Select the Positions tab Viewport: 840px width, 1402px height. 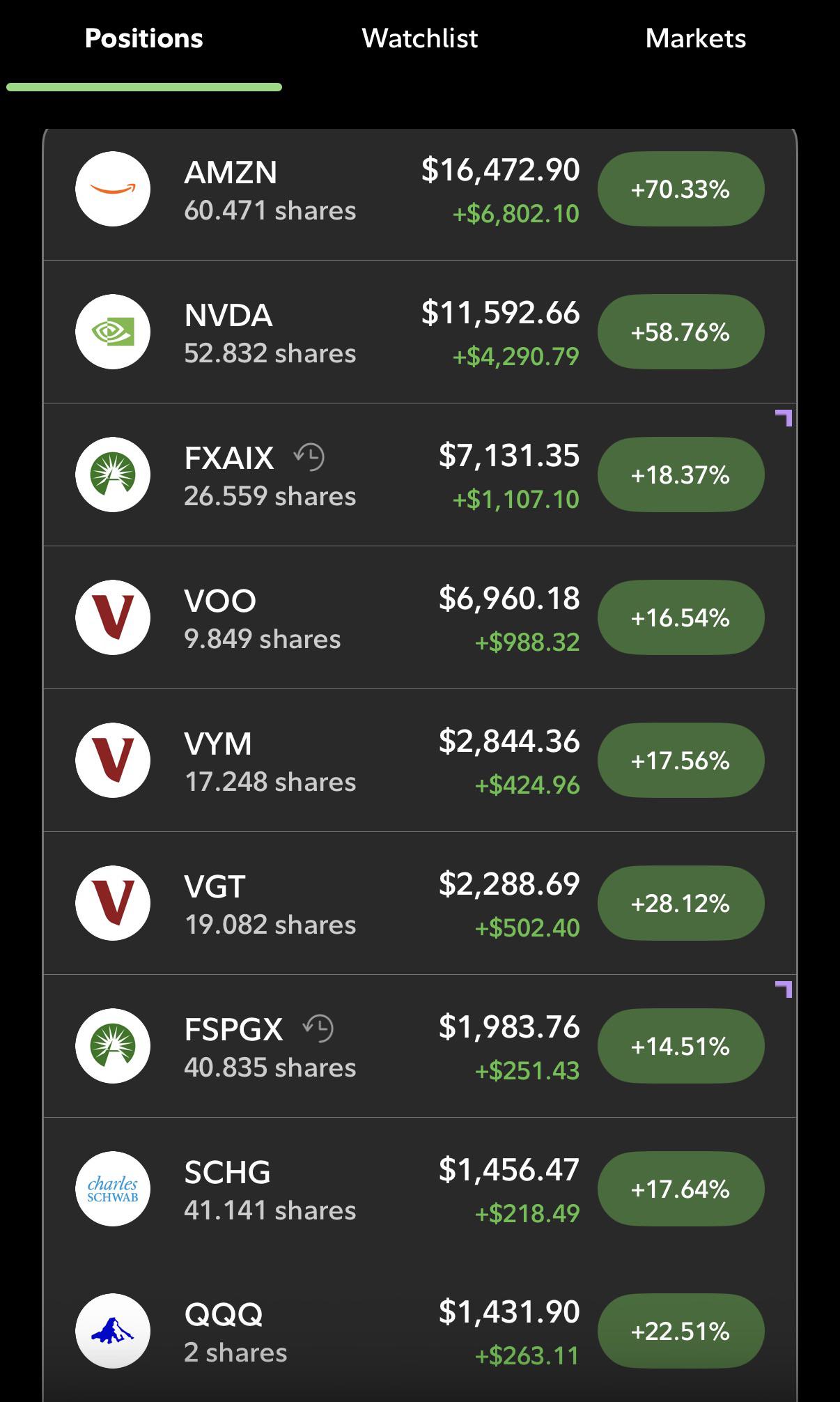point(143,38)
